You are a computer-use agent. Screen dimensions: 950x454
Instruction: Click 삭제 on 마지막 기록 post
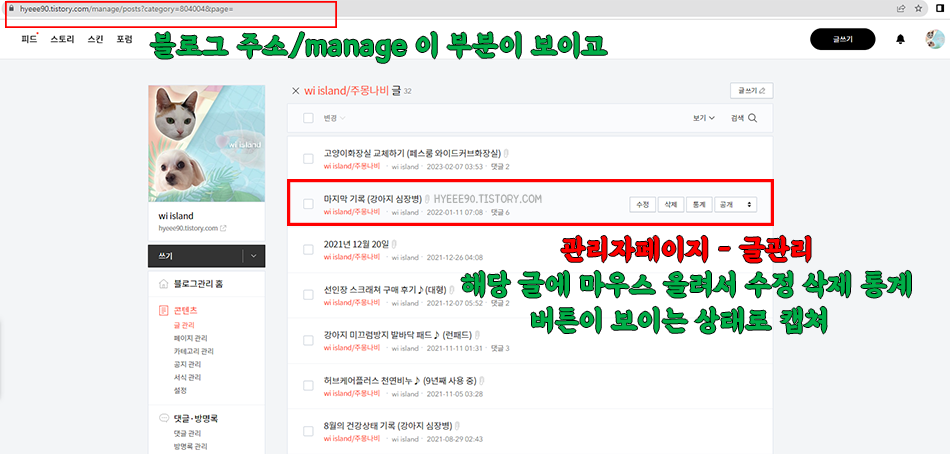pyautogui.click(x=671, y=204)
